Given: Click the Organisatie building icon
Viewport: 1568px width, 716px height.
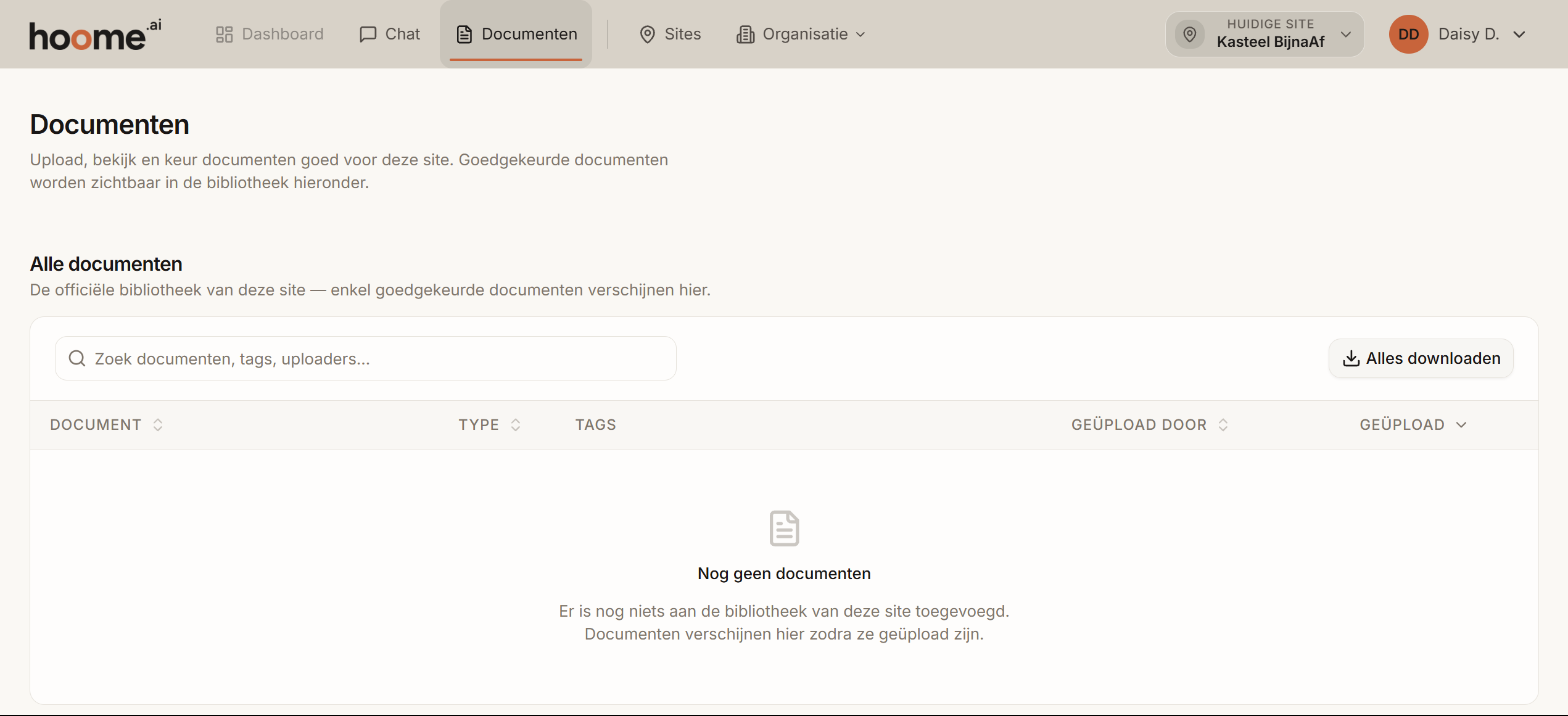Looking at the screenshot, I should click(745, 34).
